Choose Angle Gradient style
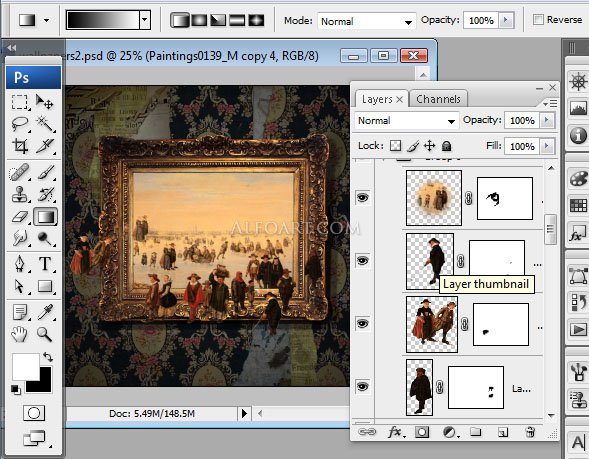Viewport: 589px width, 459px height. [x=218, y=20]
